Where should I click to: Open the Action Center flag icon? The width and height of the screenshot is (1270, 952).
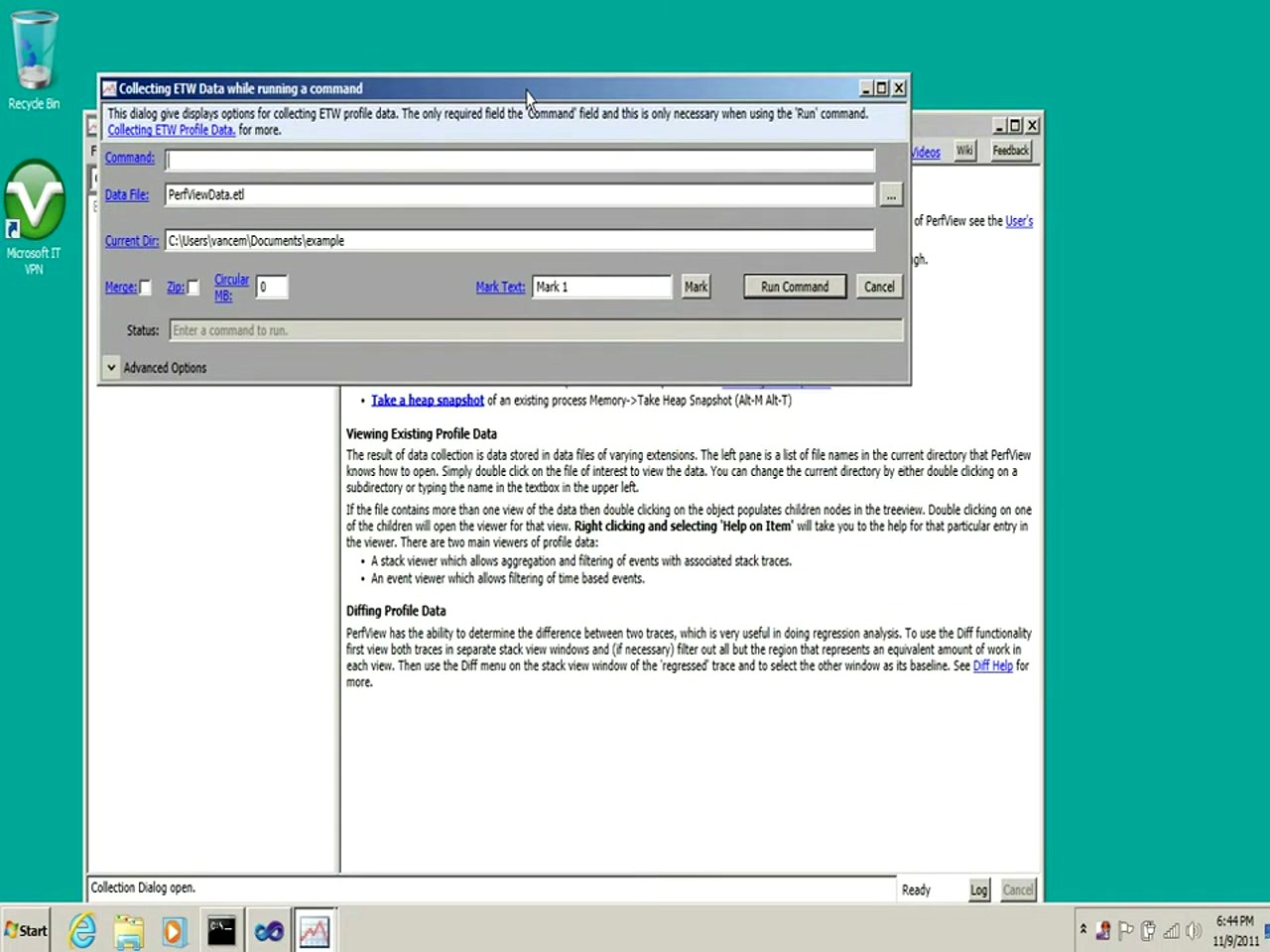pyautogui.click(x=1126, y=930)
